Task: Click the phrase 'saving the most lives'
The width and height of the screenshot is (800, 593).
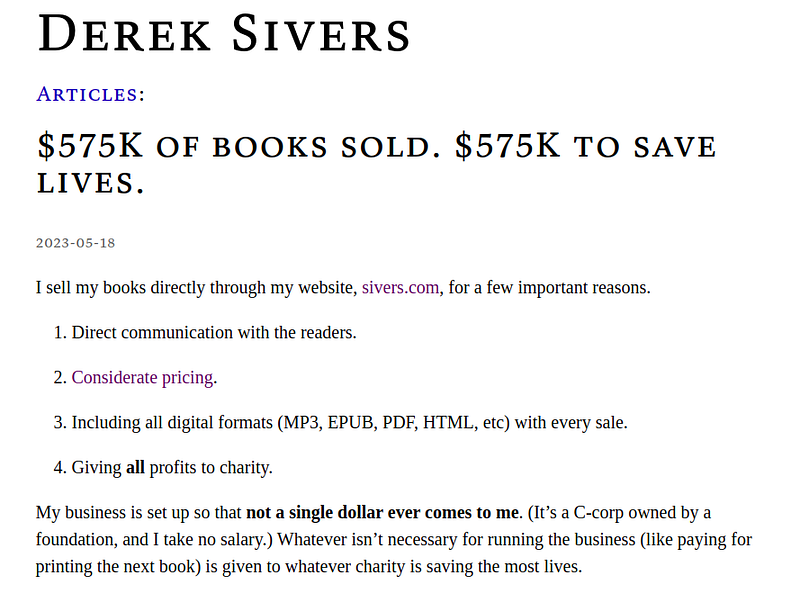Action: [x=502, y=566]
